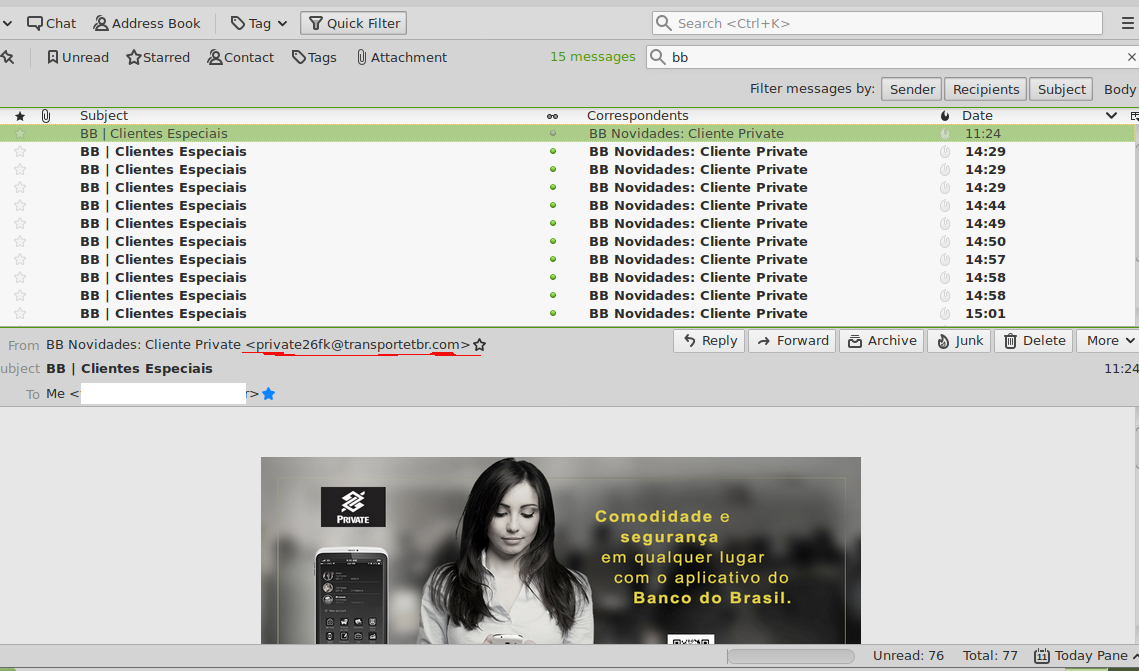This screenshot has height=671, width=1139.
Task: Click the status bar progress meter
Action: (790, 656)
